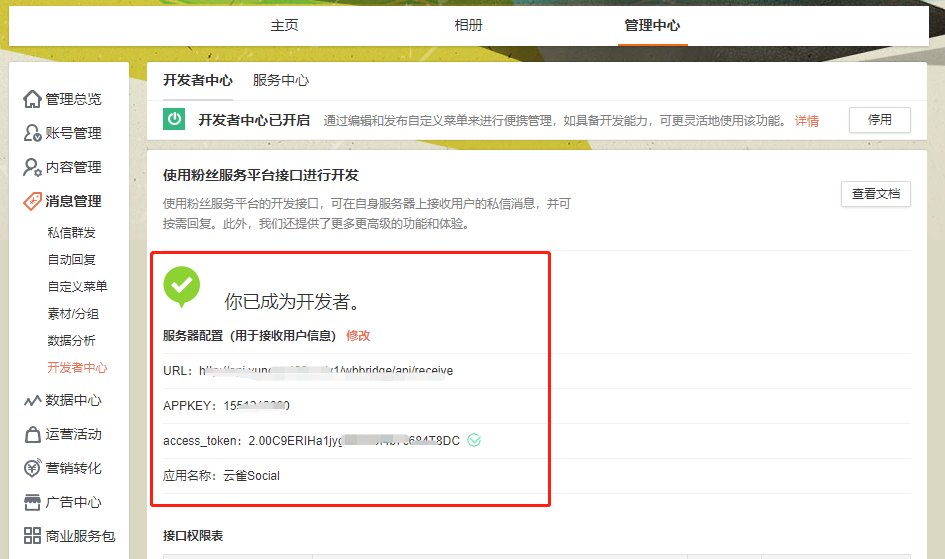Go to 素材/分组 submenu item

pyautogui.click(x=73, y=313)
